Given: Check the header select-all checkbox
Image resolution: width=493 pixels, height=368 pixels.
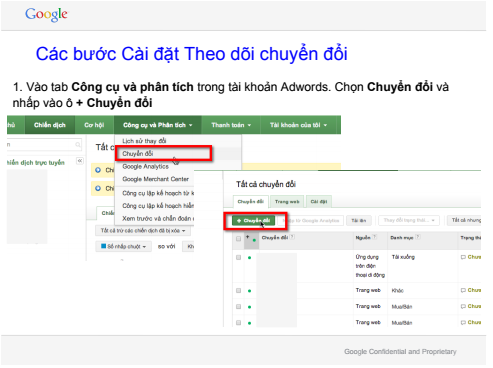Looking at the screenshot, I should point(238,239).
